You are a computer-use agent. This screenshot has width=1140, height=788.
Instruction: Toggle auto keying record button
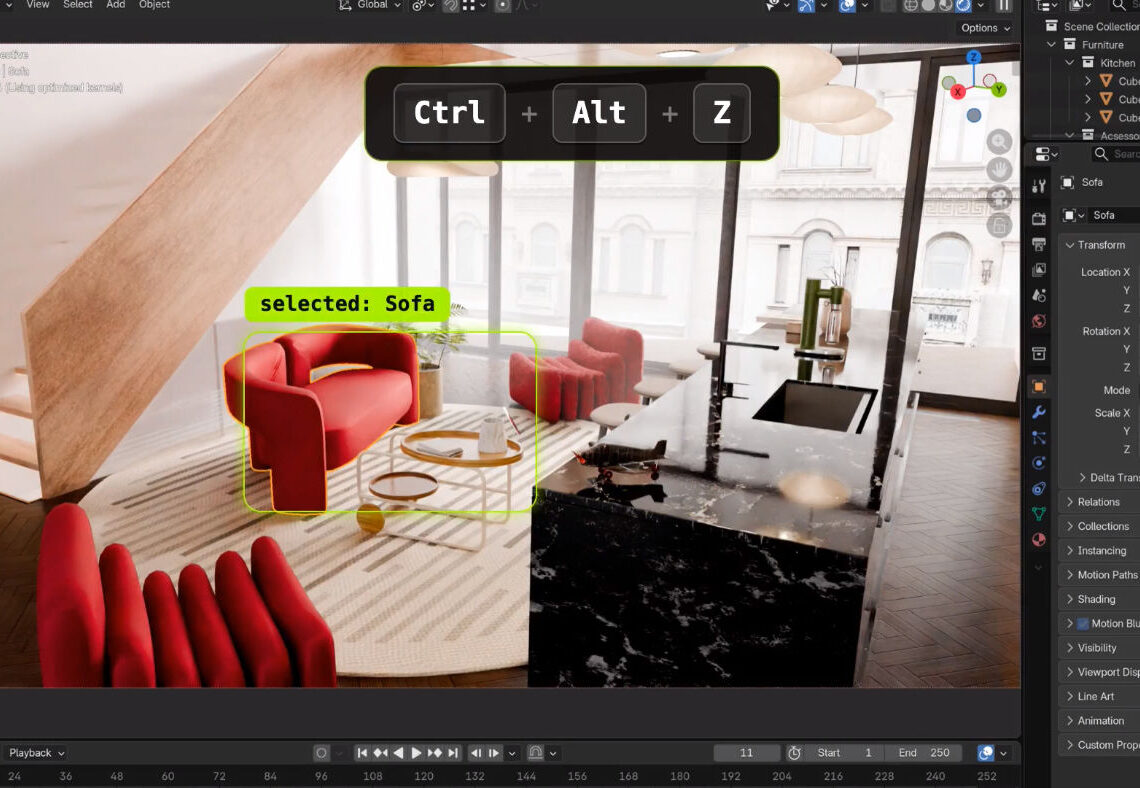pos(321,753)
